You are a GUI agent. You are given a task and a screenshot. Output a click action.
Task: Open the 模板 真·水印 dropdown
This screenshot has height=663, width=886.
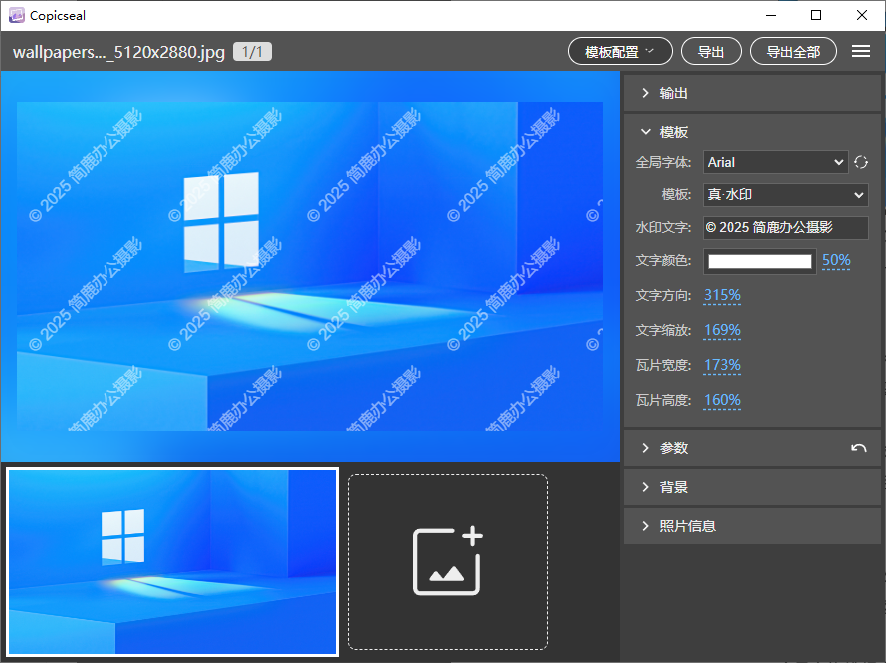(x=785, y=194)
